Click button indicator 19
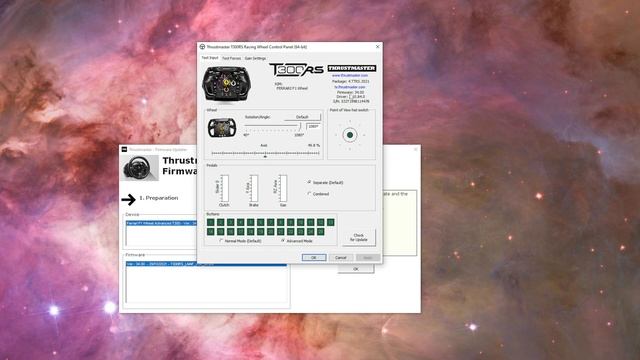 [x=260, y=231]
